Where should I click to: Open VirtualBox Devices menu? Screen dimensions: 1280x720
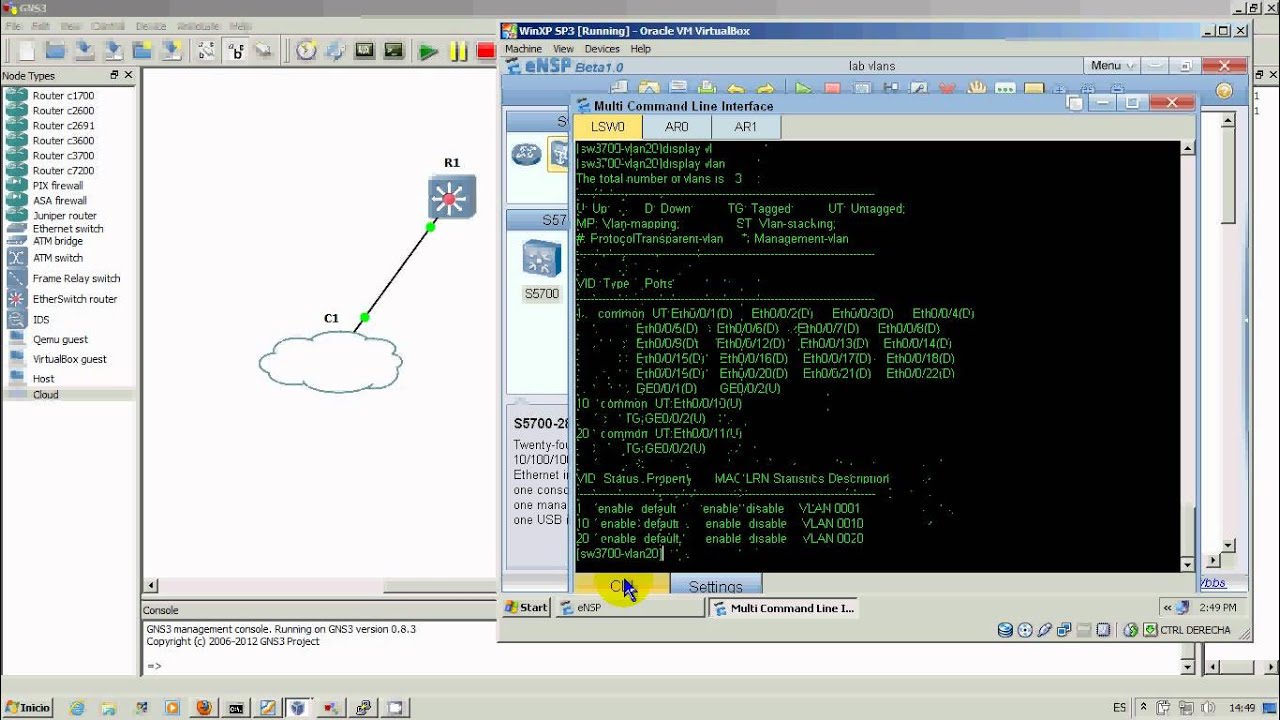[602, 48]
